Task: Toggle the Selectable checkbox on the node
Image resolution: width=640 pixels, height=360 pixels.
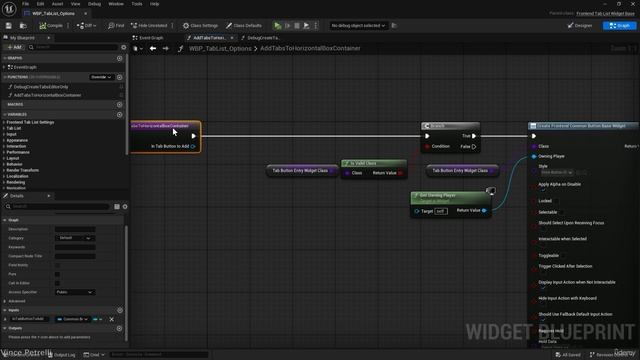Action: point(562,212)
